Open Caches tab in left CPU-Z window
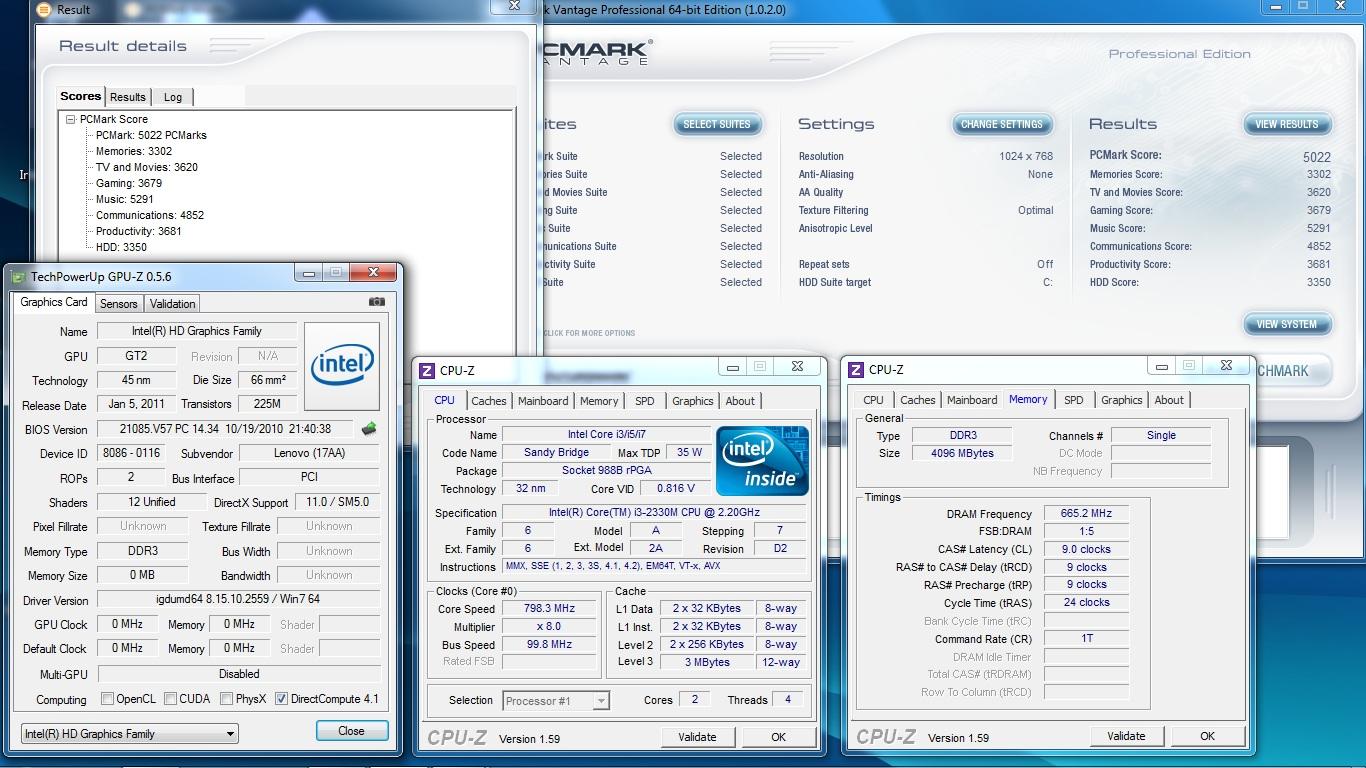Screen dimensions: 1366x768 tap(489, 401)
